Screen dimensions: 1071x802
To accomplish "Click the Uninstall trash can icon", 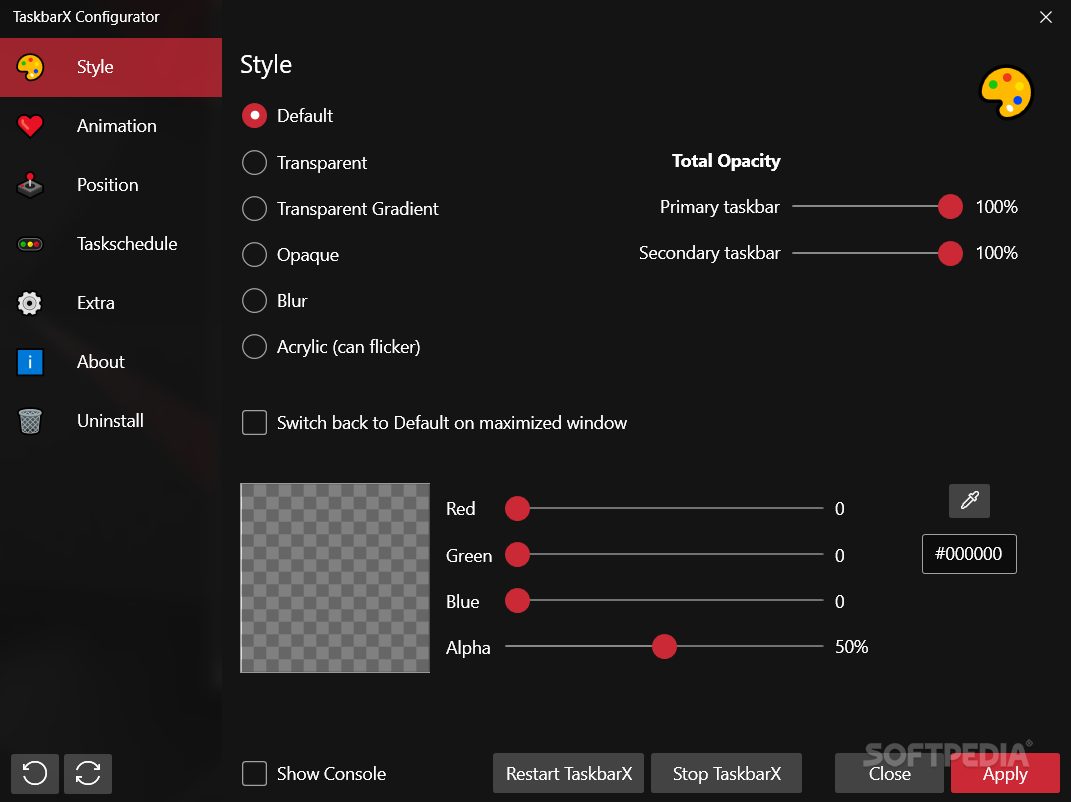I will [30, 421].
